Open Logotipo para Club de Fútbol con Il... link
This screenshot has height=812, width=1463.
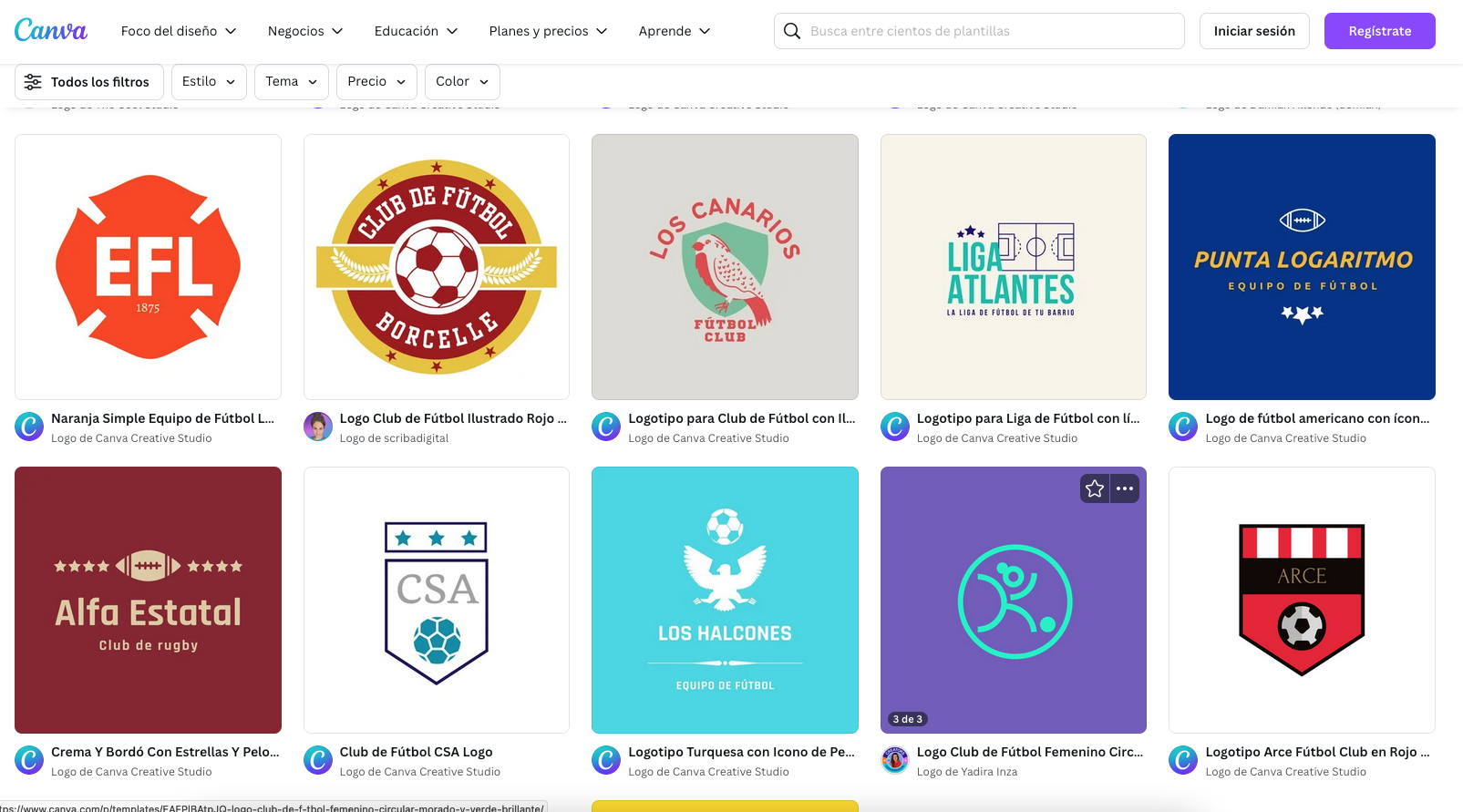(x=742, y=418)
